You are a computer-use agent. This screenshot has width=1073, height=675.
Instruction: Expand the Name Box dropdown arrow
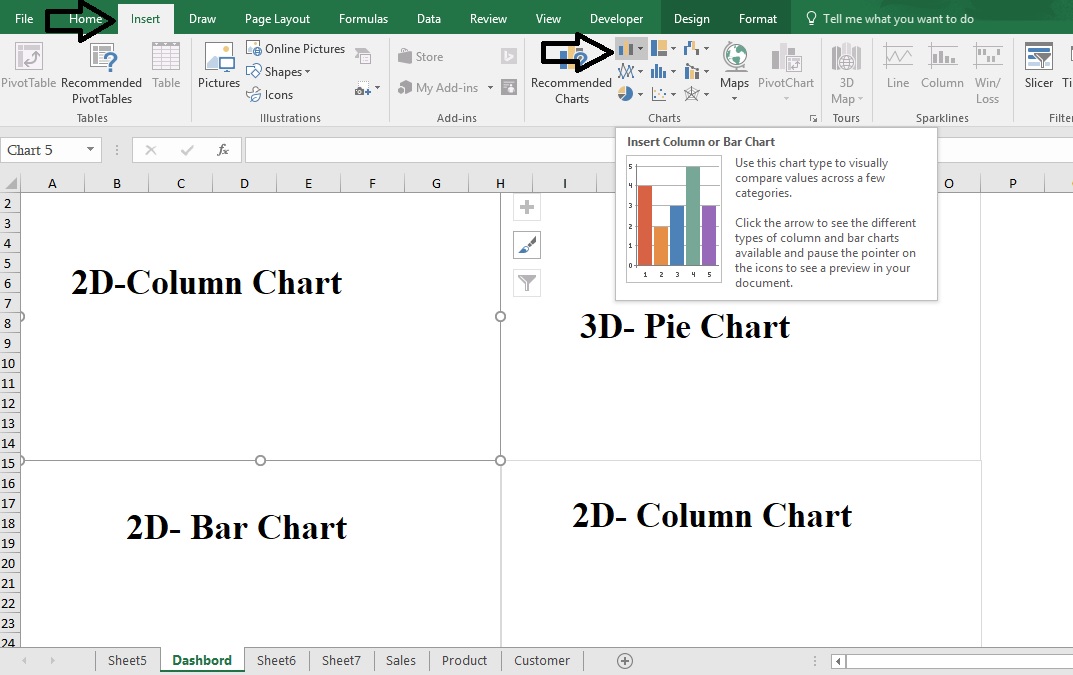click(x=90, y=149)
